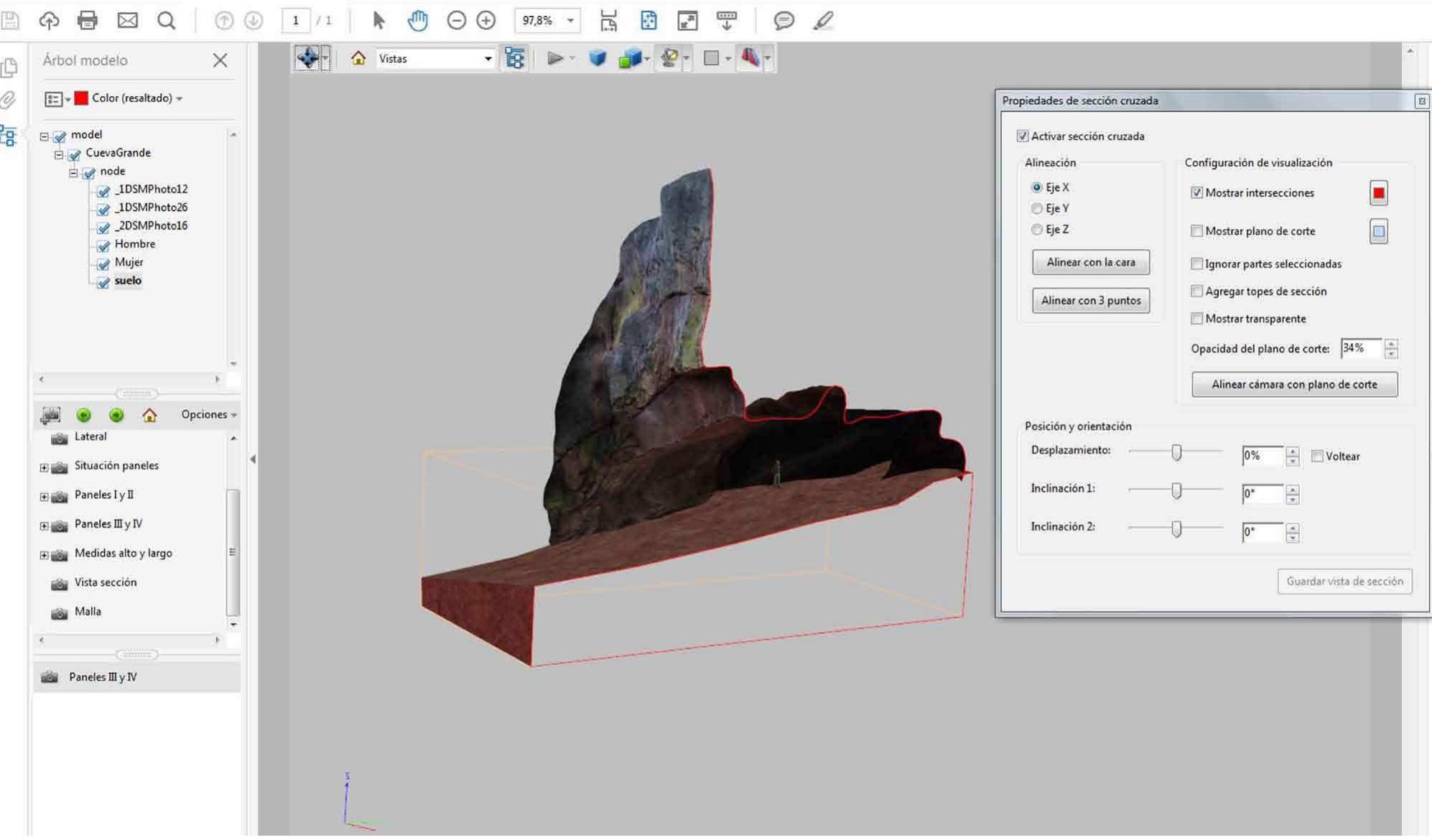Expand the Situación paneles view

[x=44, y=467]
